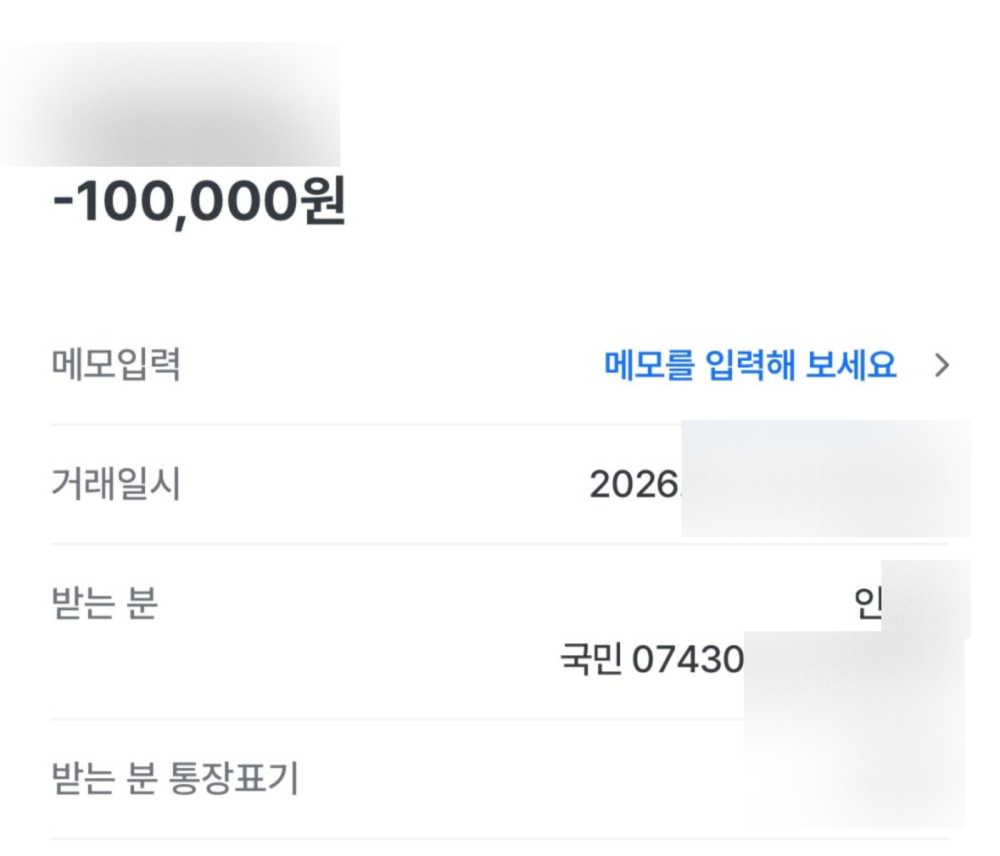The image size is (1000, 856).
Task: Click the 받는 분 통장표기 label
Action: coord(175,777)
